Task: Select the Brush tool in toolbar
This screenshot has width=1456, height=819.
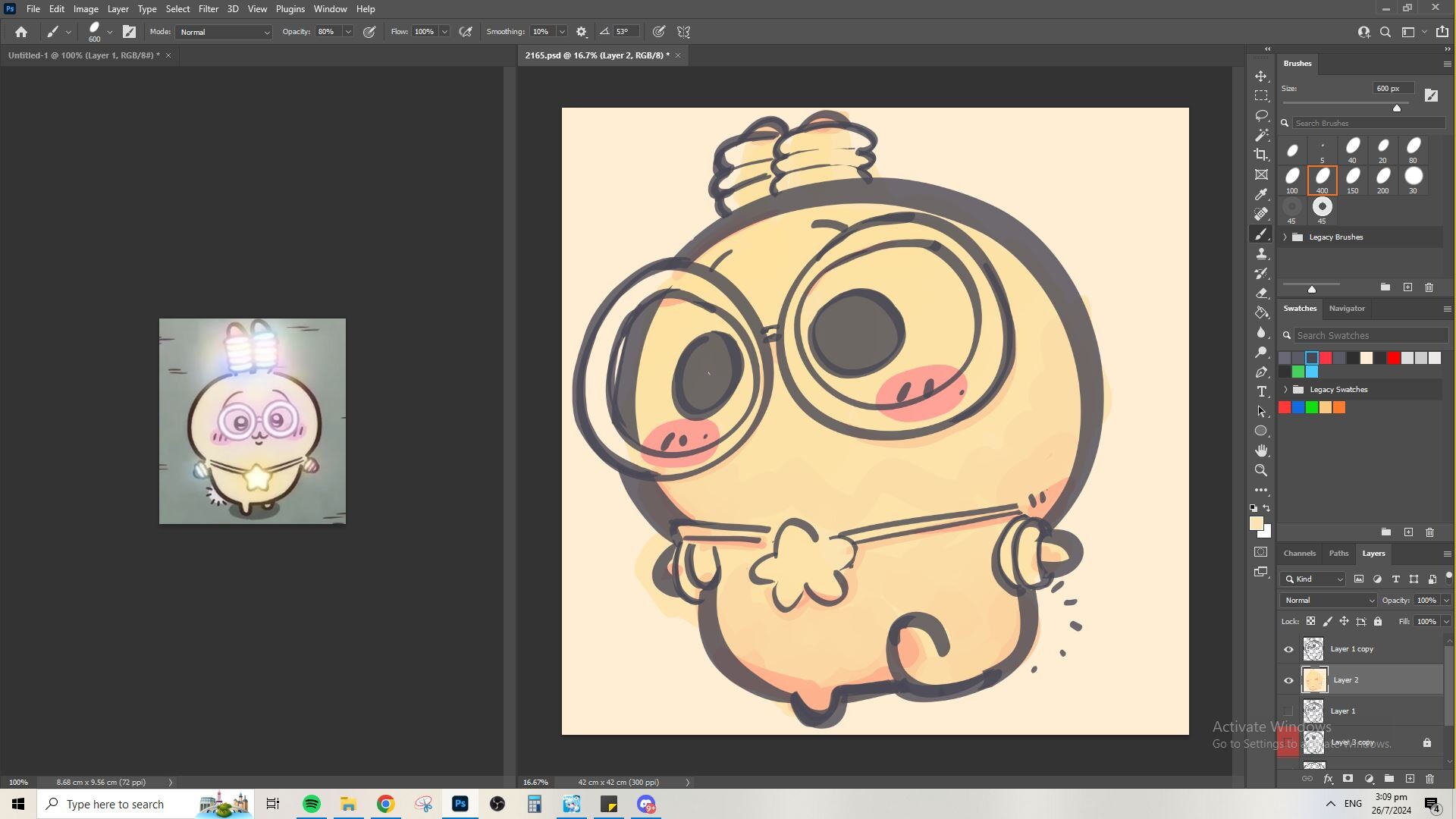Action: click(1261, 234)
